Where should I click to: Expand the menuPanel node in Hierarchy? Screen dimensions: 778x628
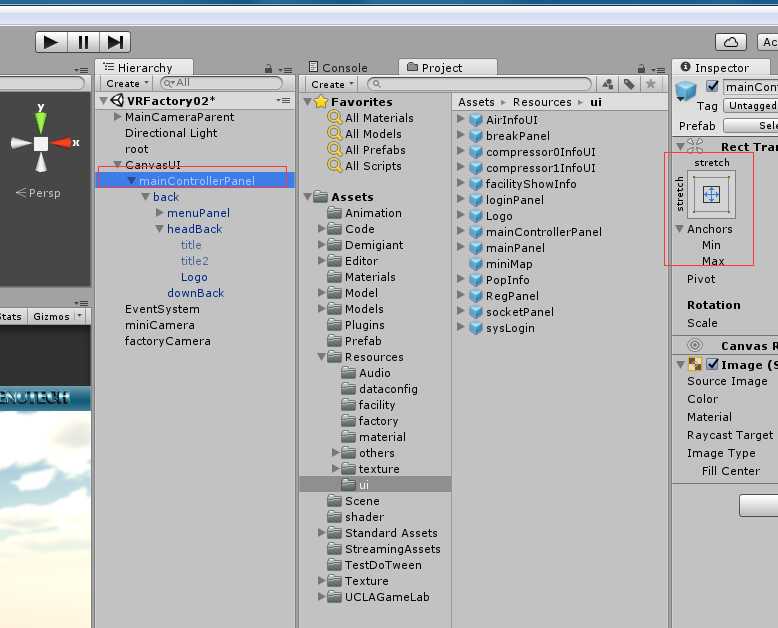[x=160, y=213]
